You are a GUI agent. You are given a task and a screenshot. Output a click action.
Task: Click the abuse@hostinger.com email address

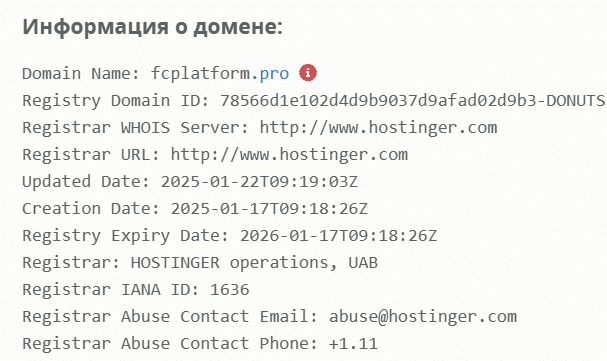point(423,317)
